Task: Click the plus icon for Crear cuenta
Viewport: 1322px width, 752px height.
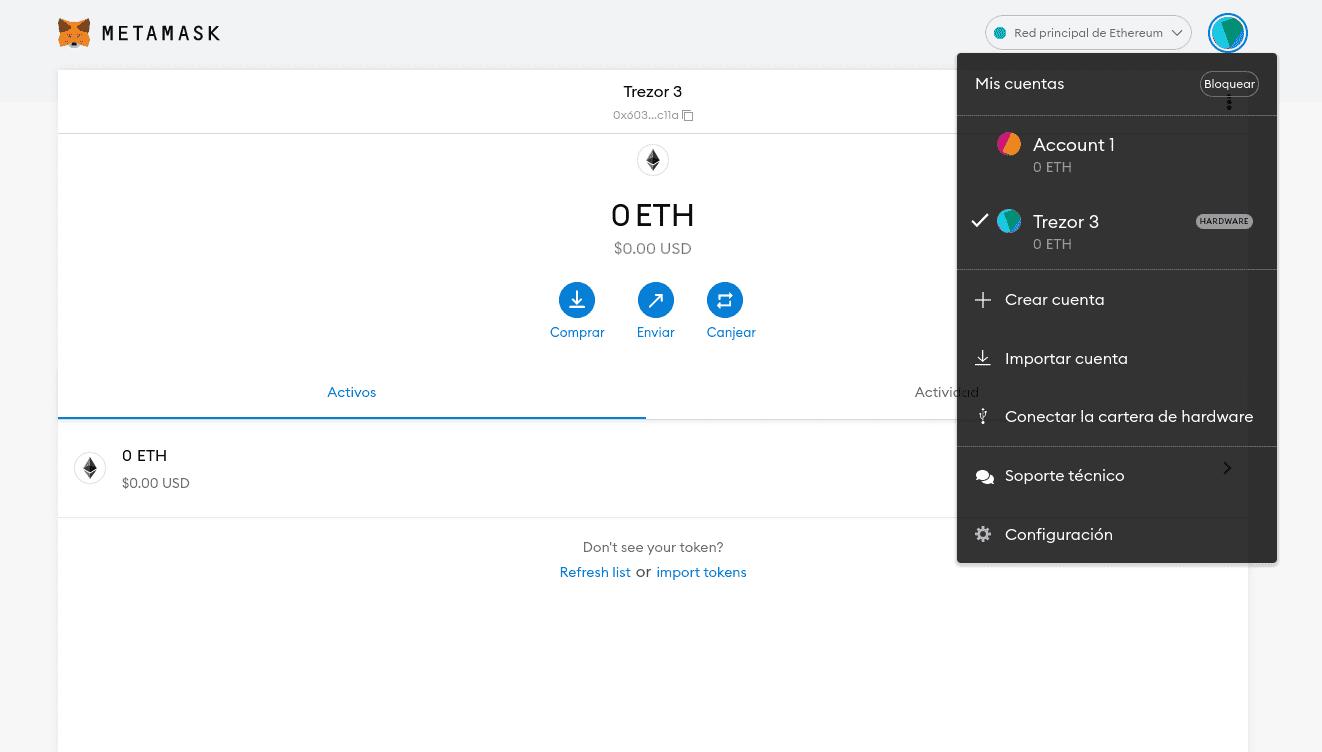Action: pyautogui.click(x=983, y=300)
